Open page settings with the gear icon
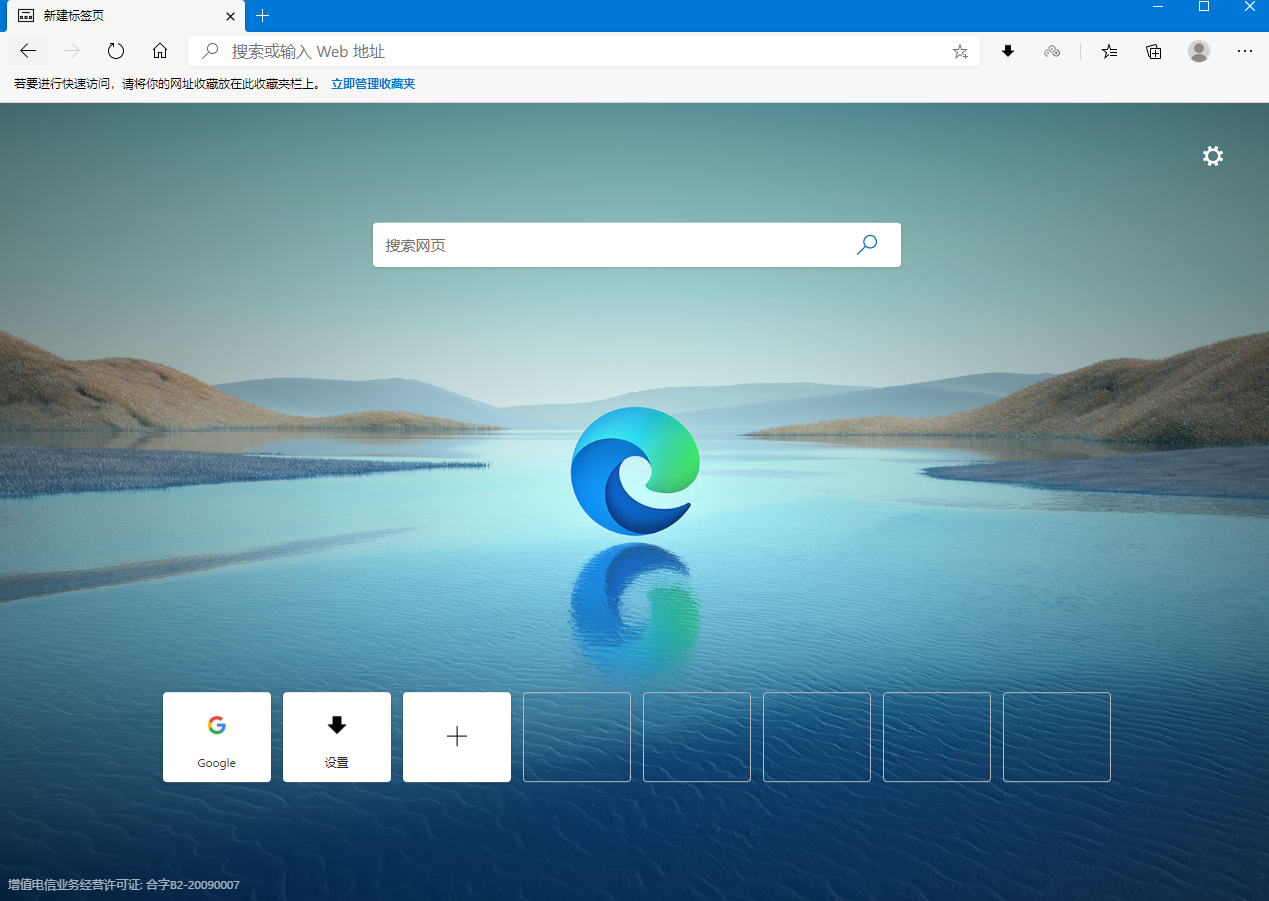 click(x=1213, y=156)
